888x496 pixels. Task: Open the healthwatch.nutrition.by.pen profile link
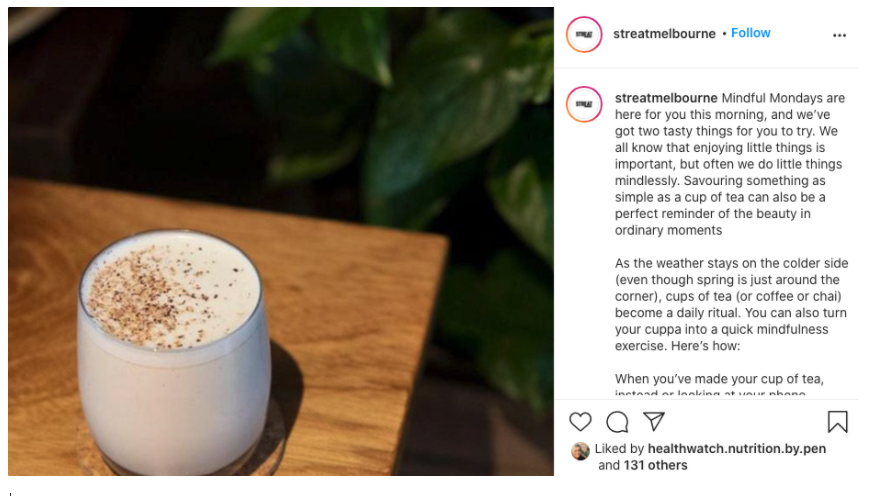tap(737, 448)
